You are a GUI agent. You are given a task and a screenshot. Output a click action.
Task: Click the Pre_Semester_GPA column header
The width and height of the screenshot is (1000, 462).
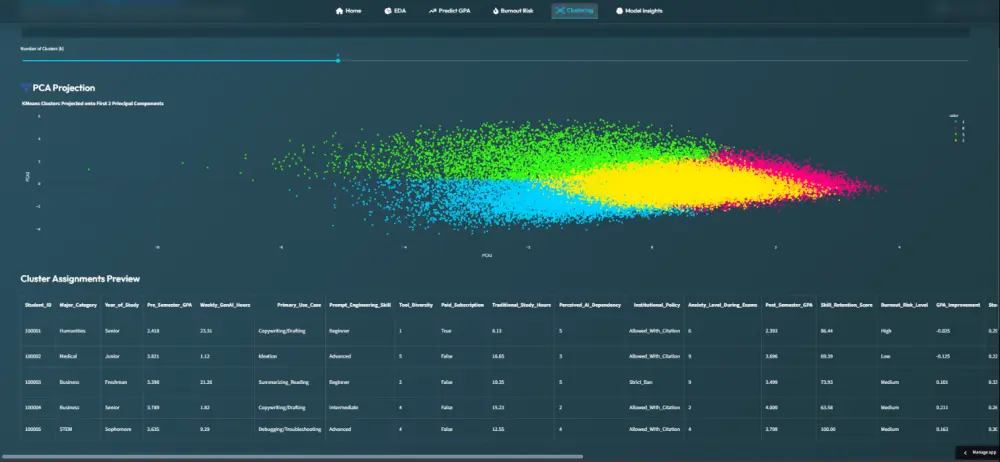pyautogui.click(x=169, y=306)
